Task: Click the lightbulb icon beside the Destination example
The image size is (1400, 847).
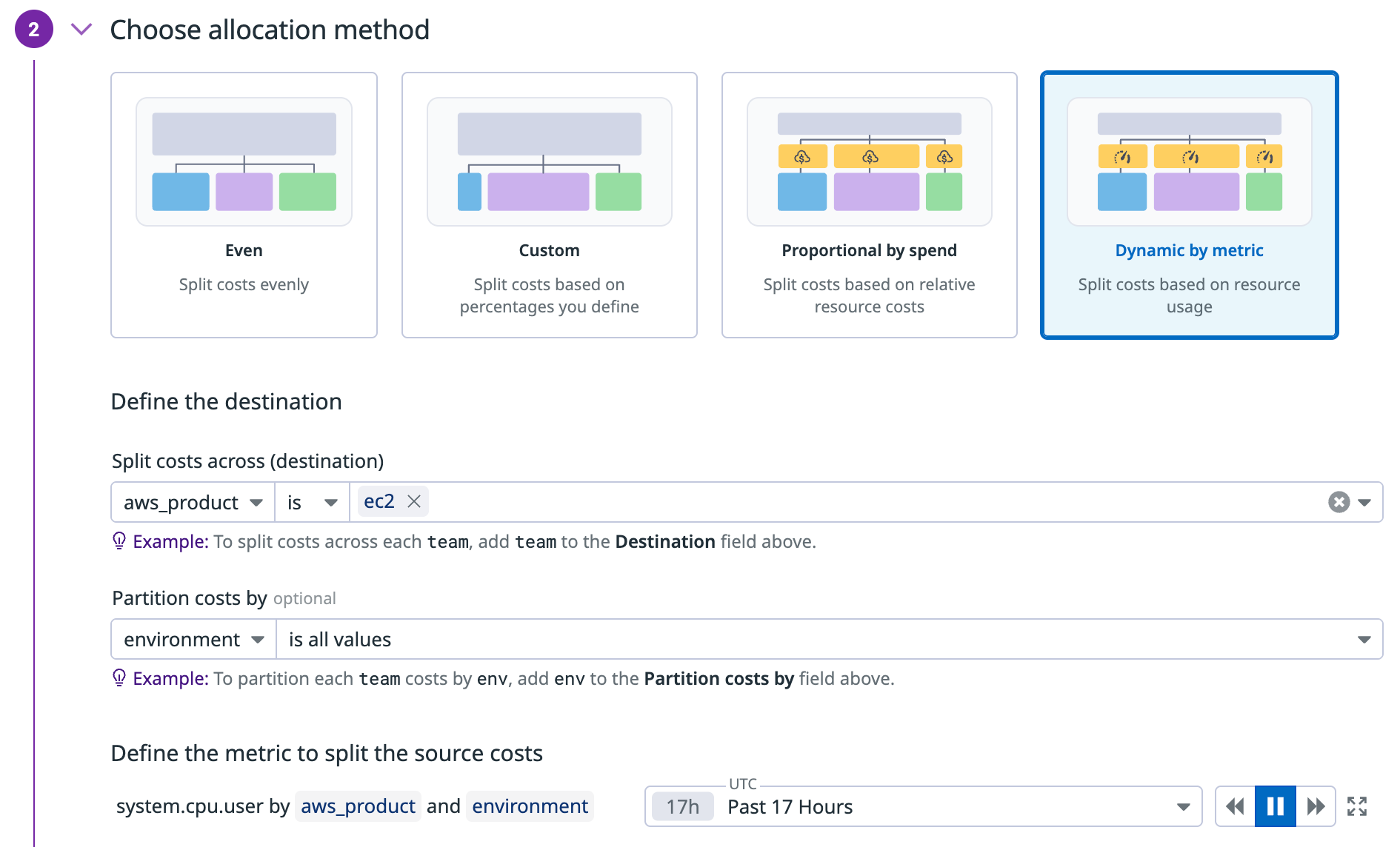Action: pos(119,541)
